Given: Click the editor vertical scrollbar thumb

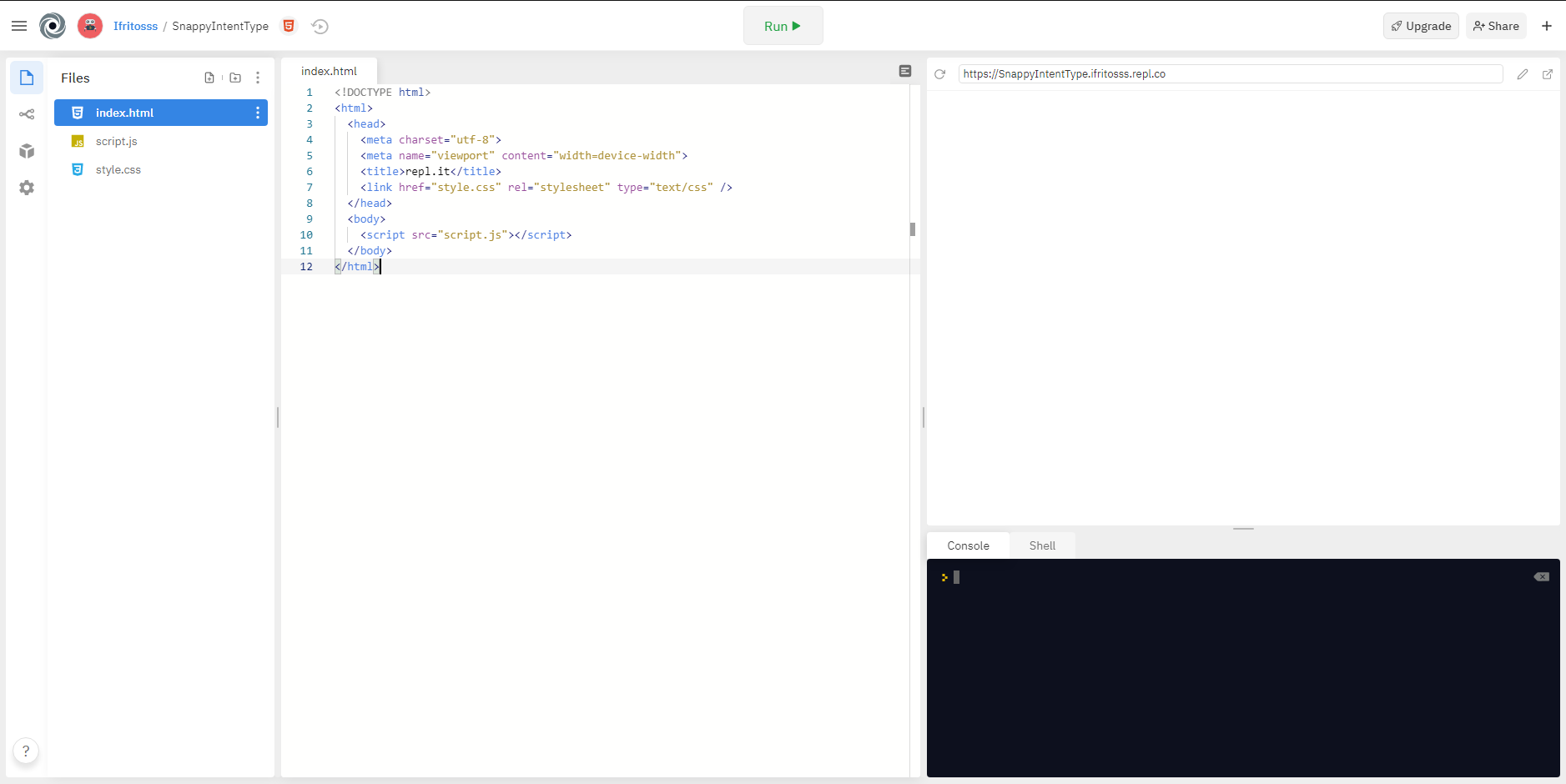Looking at the screenshot, I should (913, 229).
